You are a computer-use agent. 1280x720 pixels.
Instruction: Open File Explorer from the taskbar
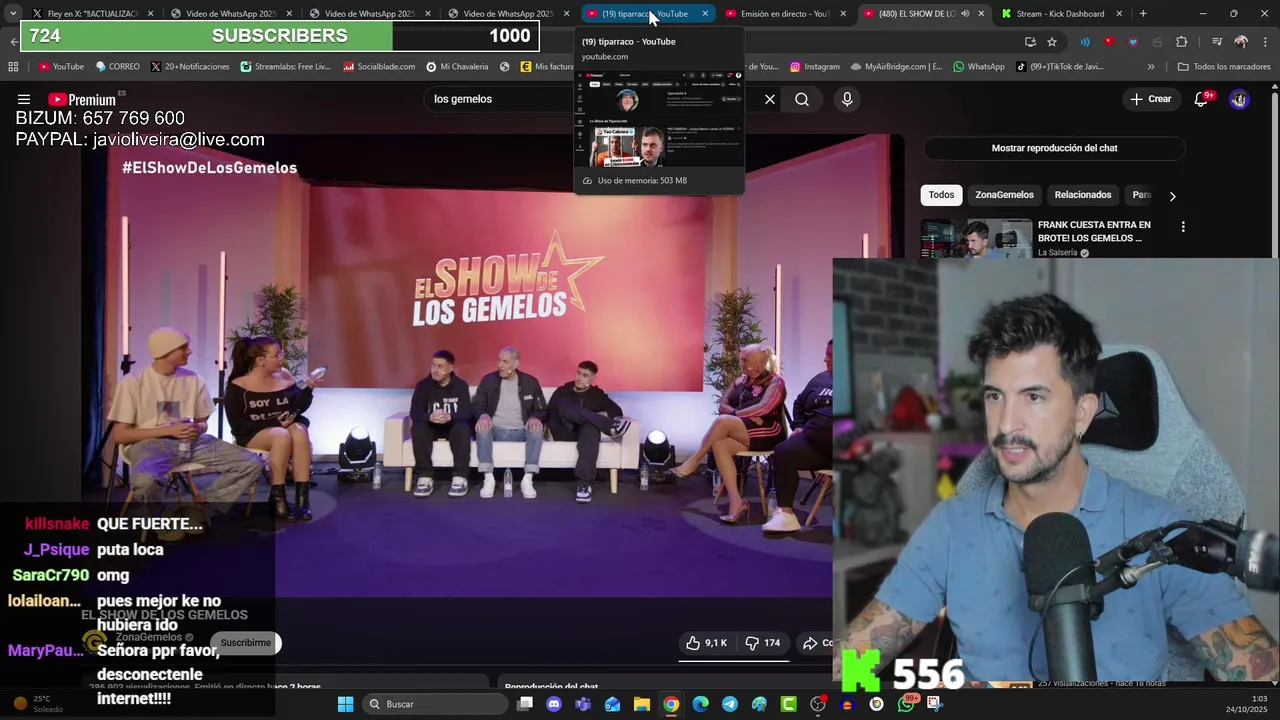click(642, 704)
